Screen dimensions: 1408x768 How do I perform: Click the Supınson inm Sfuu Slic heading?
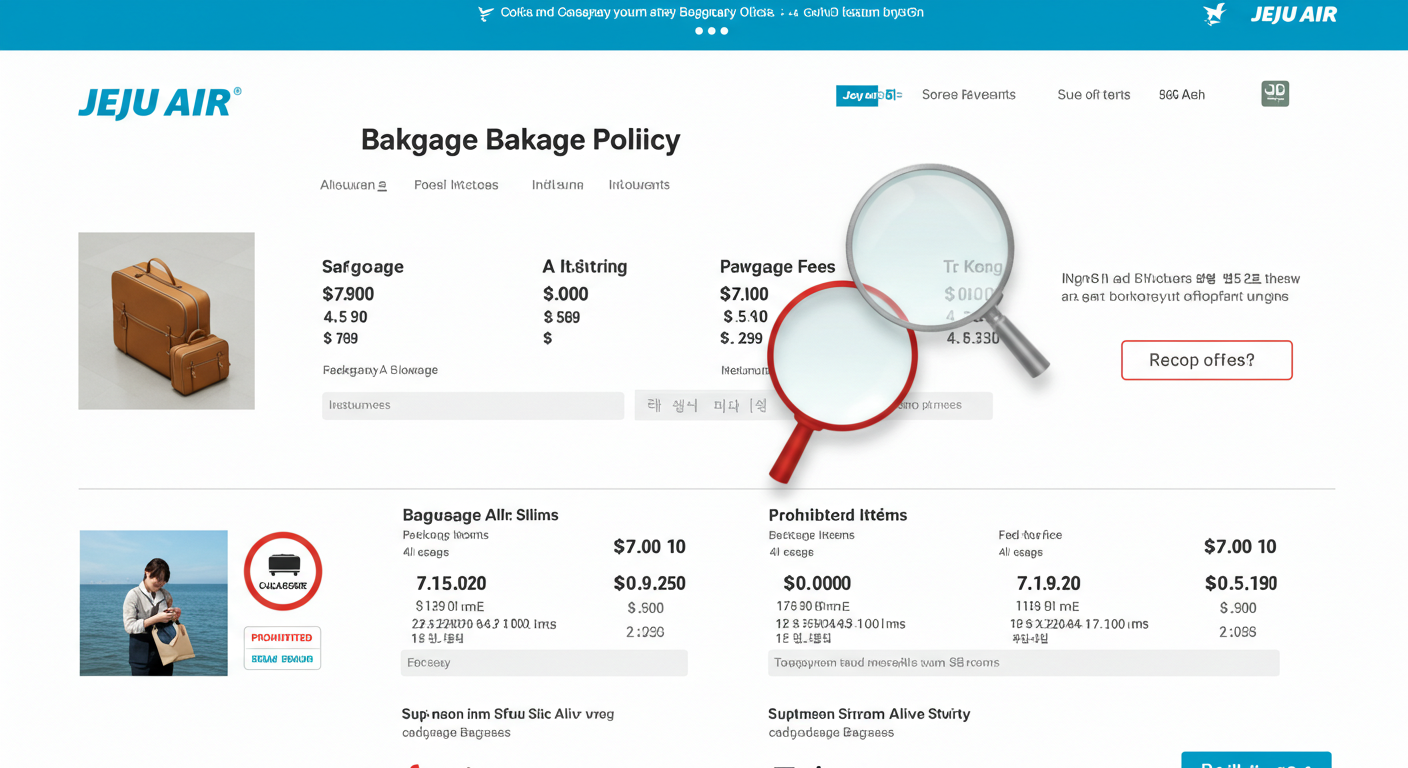click(508, 714)
